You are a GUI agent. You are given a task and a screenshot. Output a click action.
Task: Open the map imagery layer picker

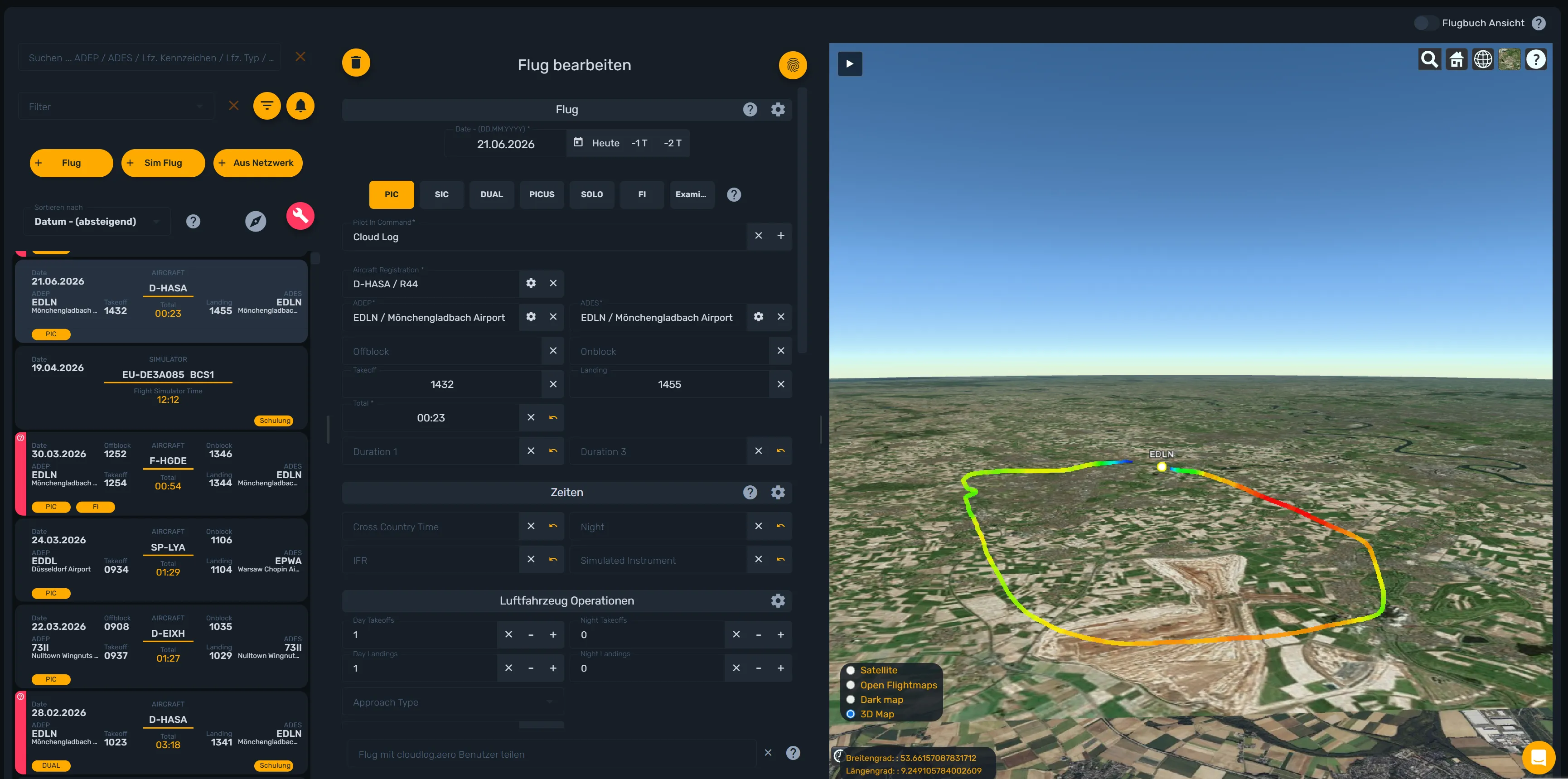click(x=1510, y=60)
